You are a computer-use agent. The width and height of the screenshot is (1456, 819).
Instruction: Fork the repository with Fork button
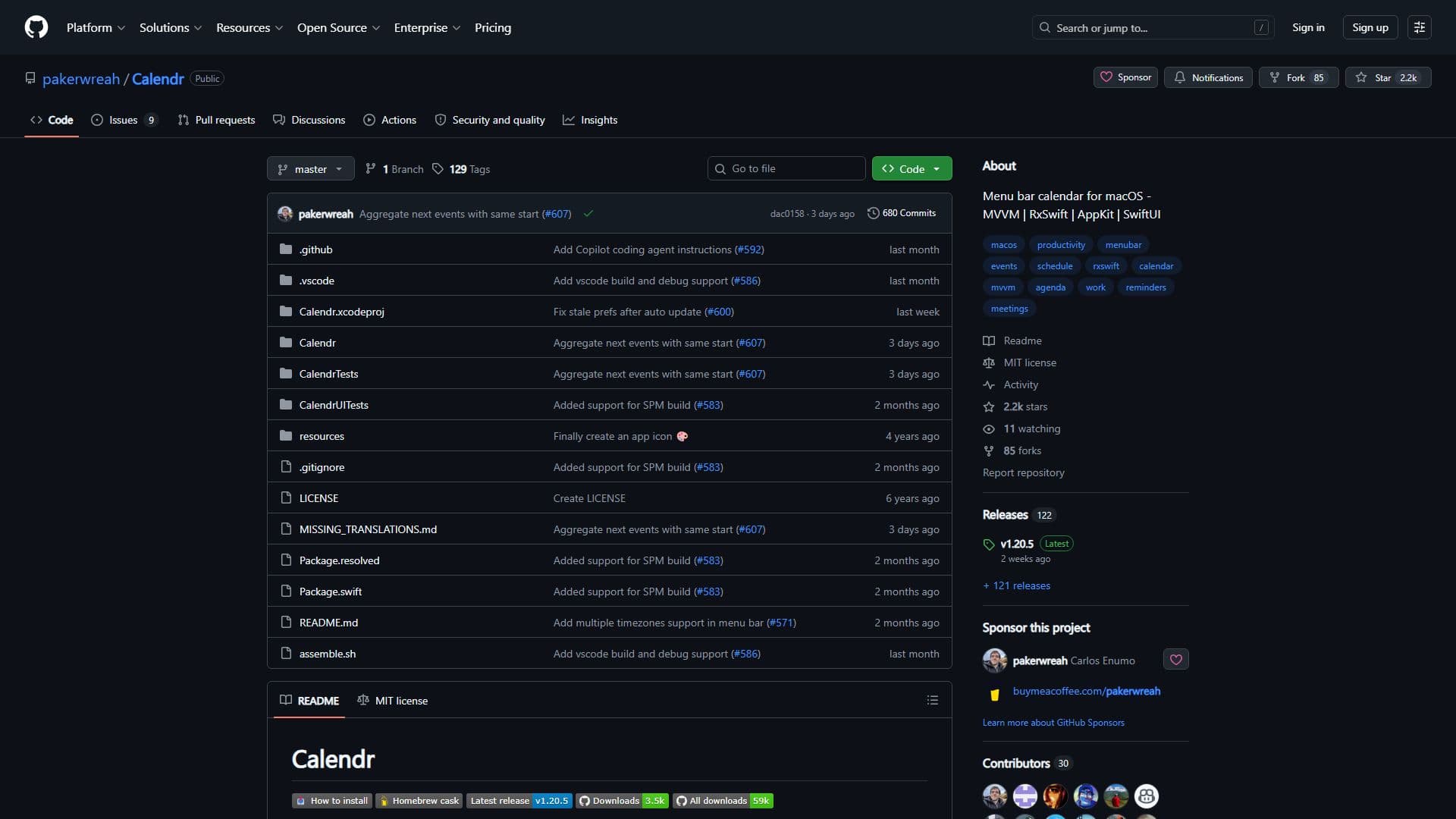(x=1298, y=77)
